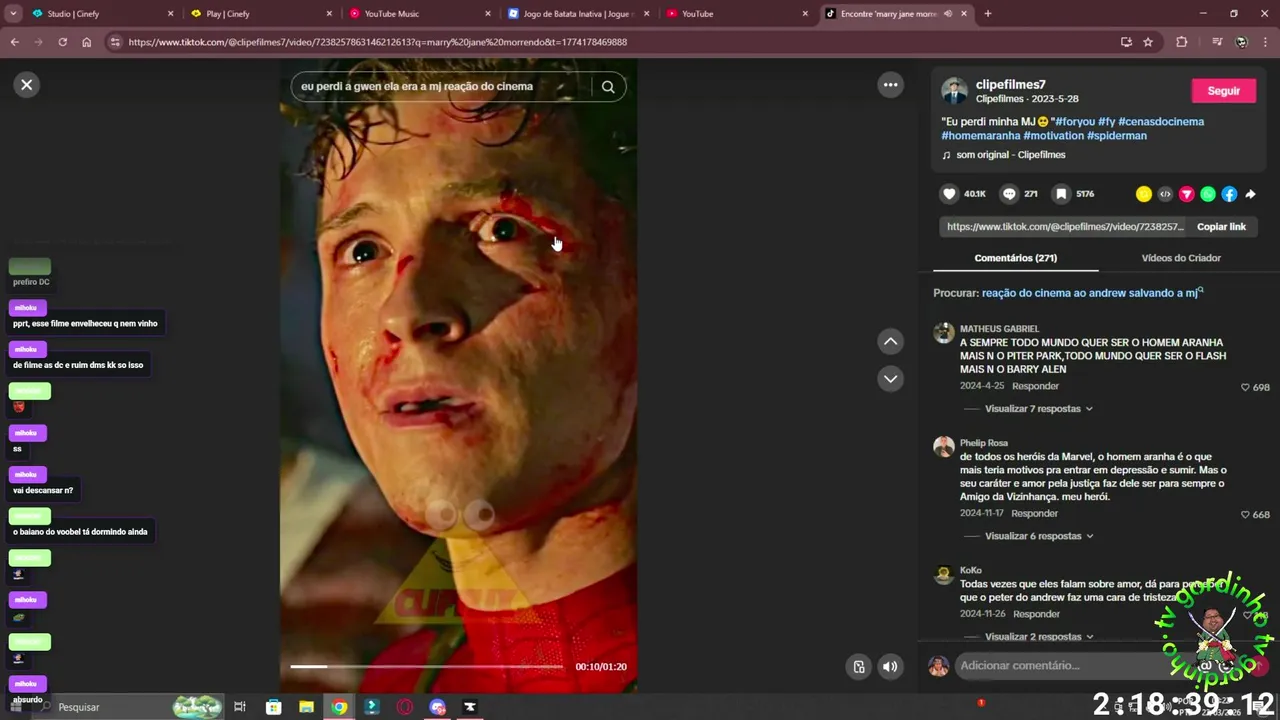
Task: Mute the video with speaker icon
Action: click(890, 667)
